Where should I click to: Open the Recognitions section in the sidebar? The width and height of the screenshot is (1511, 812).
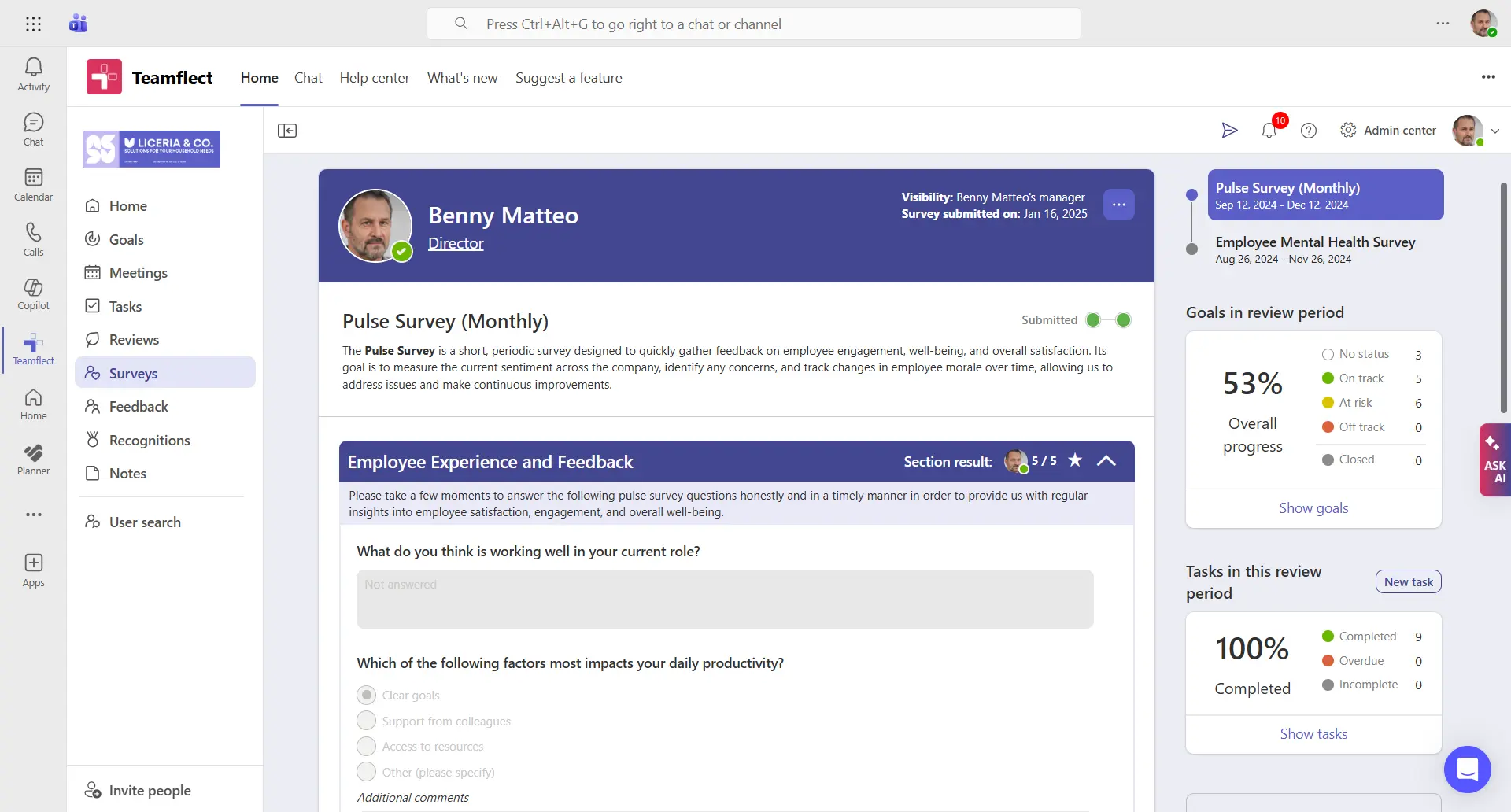tap(150, 440)
